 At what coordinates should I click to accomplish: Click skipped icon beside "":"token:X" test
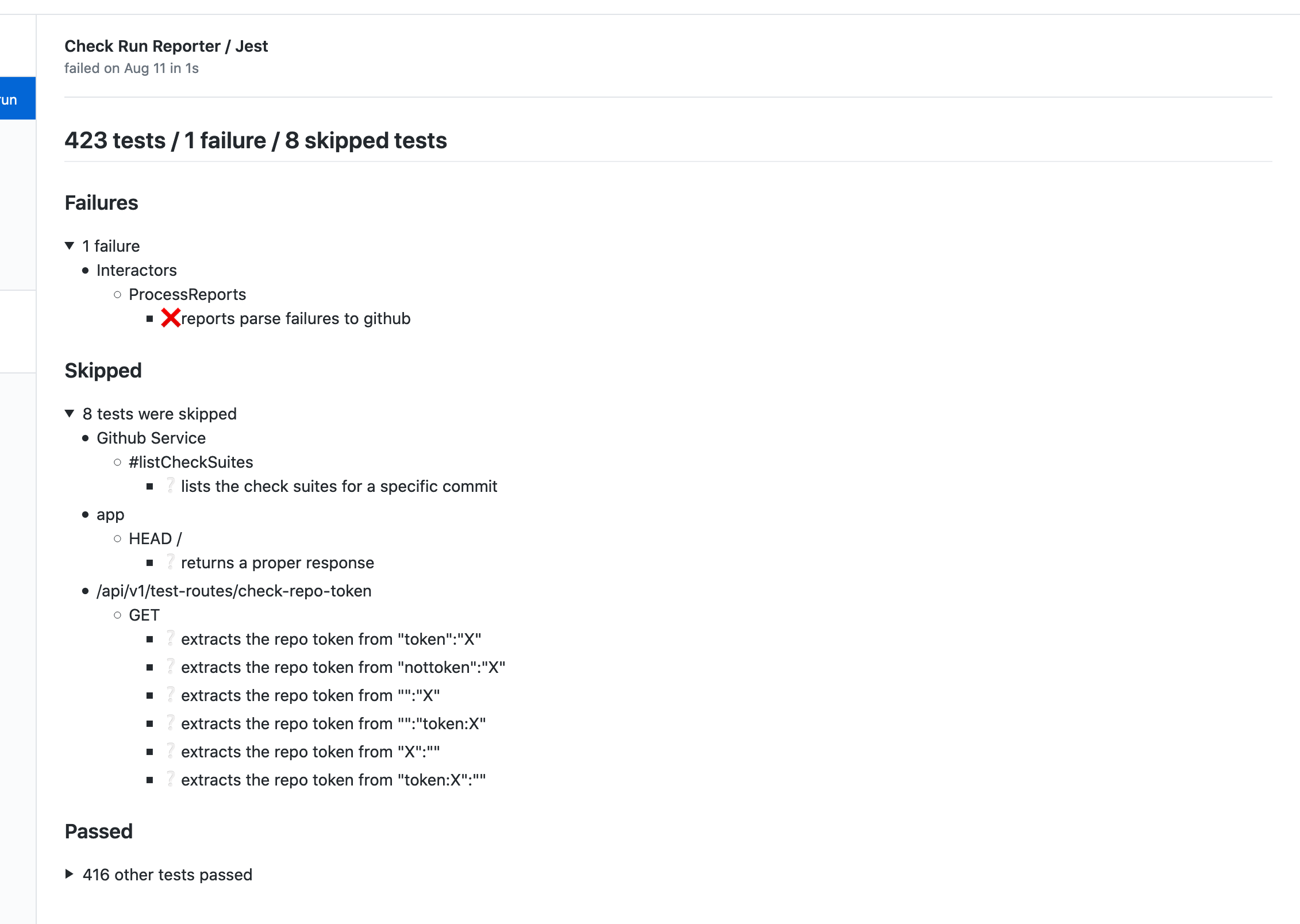pyautogui.click(x=171, y=723)
